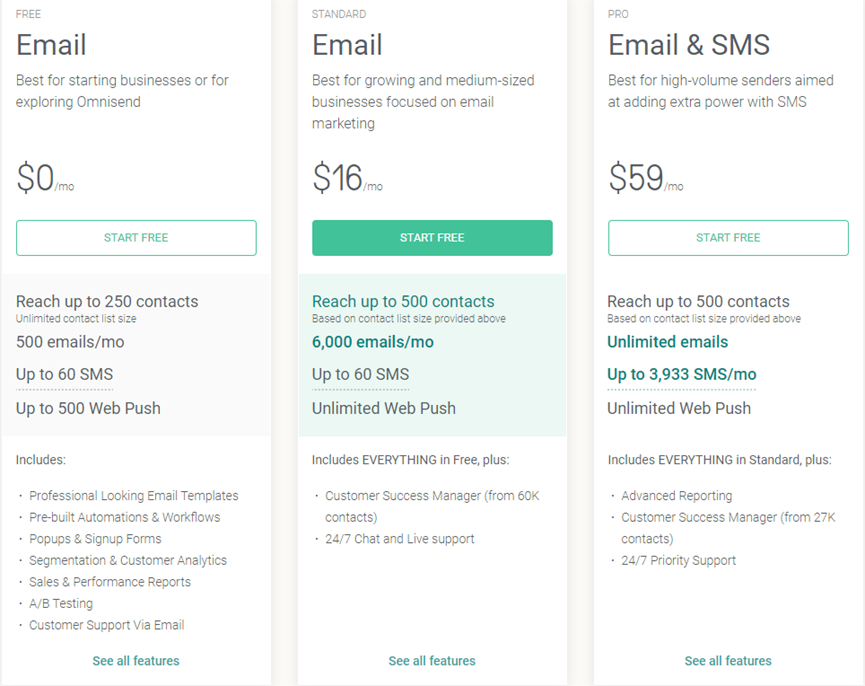This screenshot has height=686, width=865.
Task: Click the '6,000 emails/mo' text
Action: click(373, 342)
